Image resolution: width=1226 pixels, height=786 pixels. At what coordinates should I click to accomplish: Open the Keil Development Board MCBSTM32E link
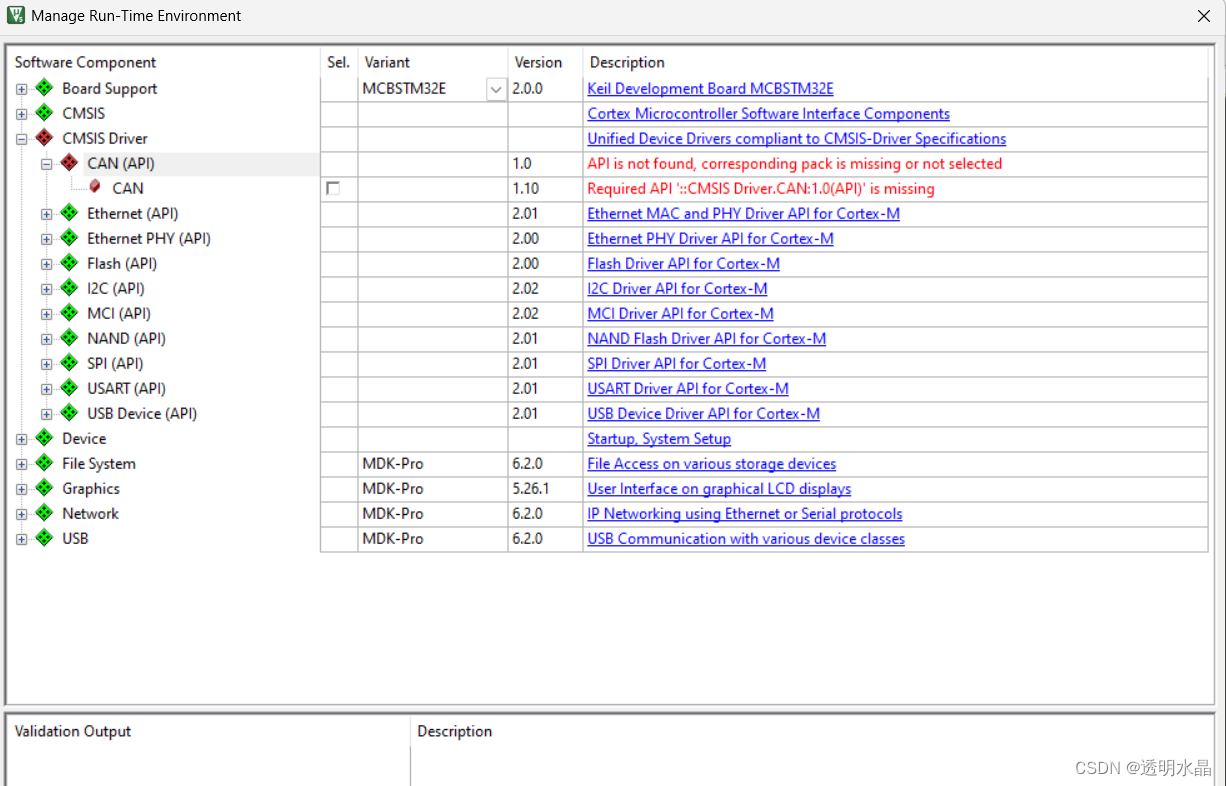click(x=710, y=88)
